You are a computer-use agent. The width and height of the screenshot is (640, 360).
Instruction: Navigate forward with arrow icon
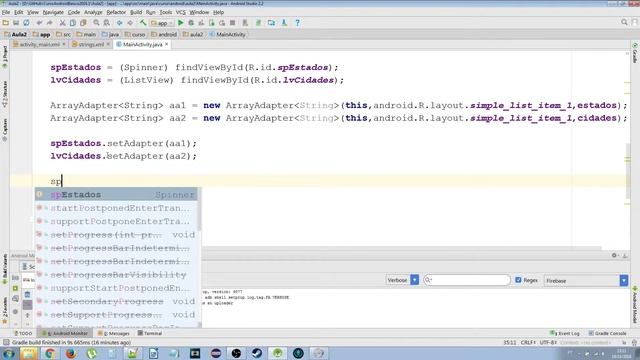point(130,23)
